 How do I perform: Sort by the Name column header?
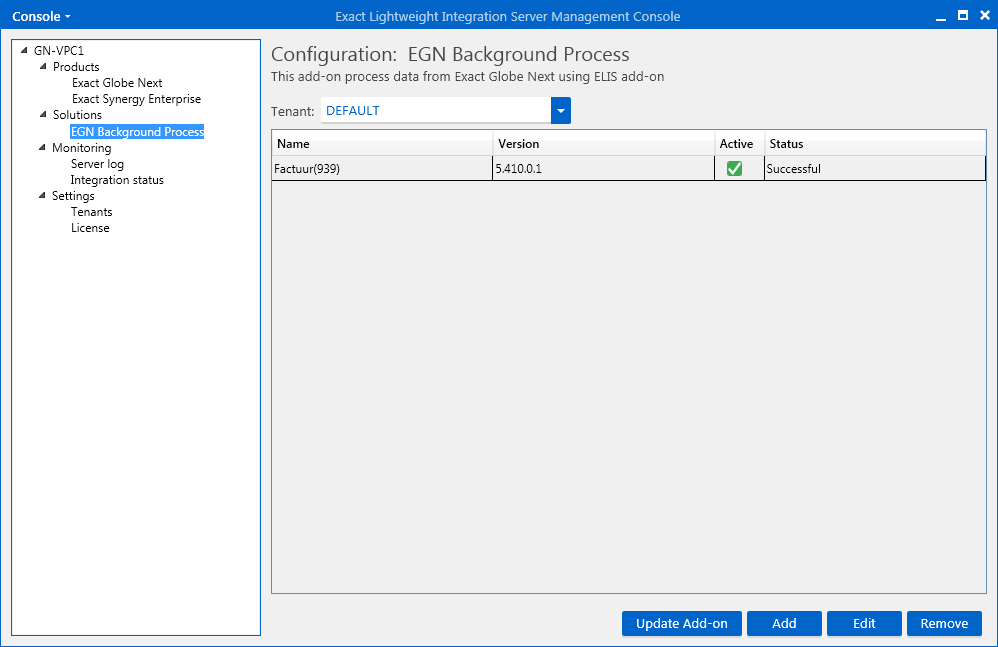point(382,144)
